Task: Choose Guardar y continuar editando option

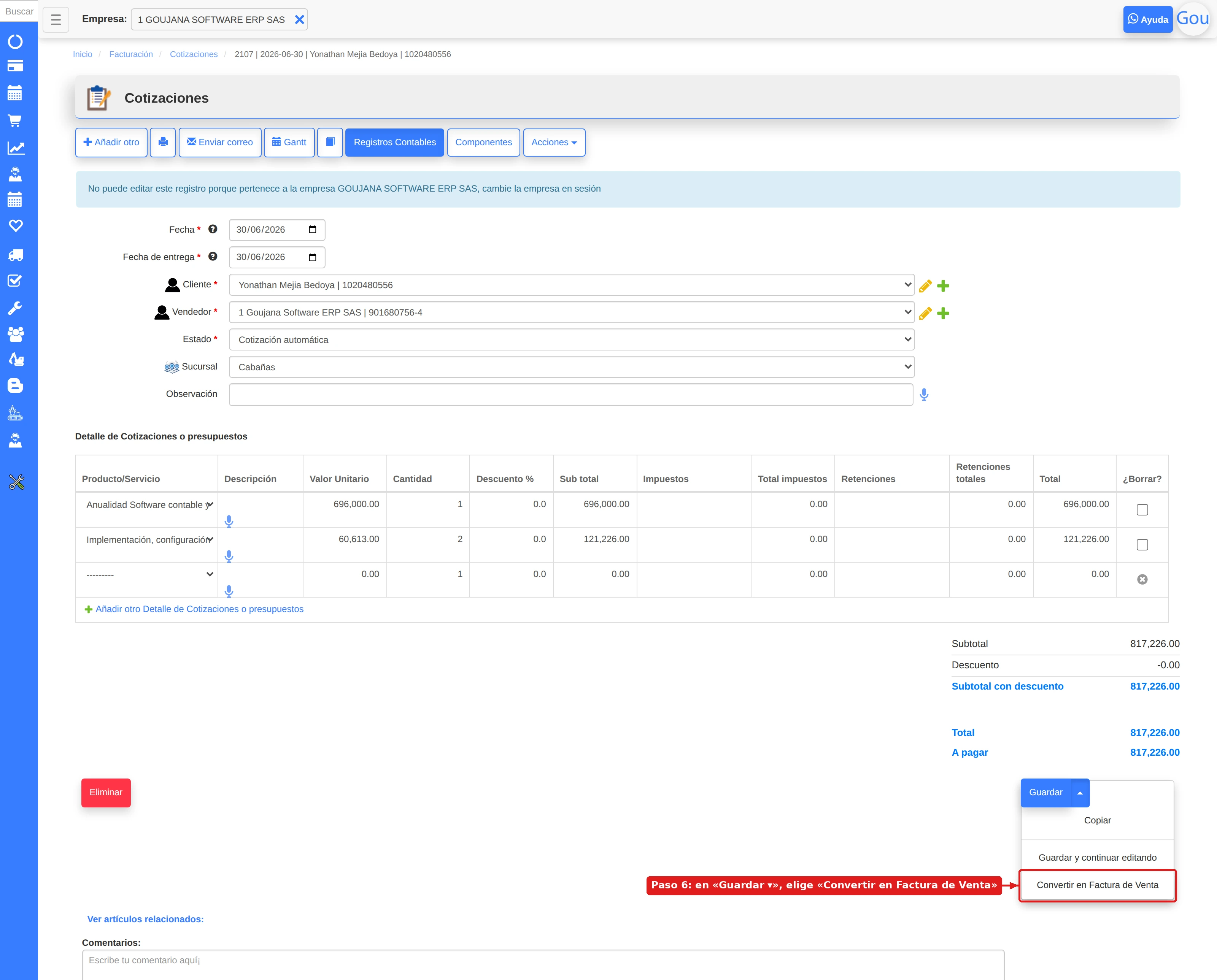Action: tap(1097, 858)
